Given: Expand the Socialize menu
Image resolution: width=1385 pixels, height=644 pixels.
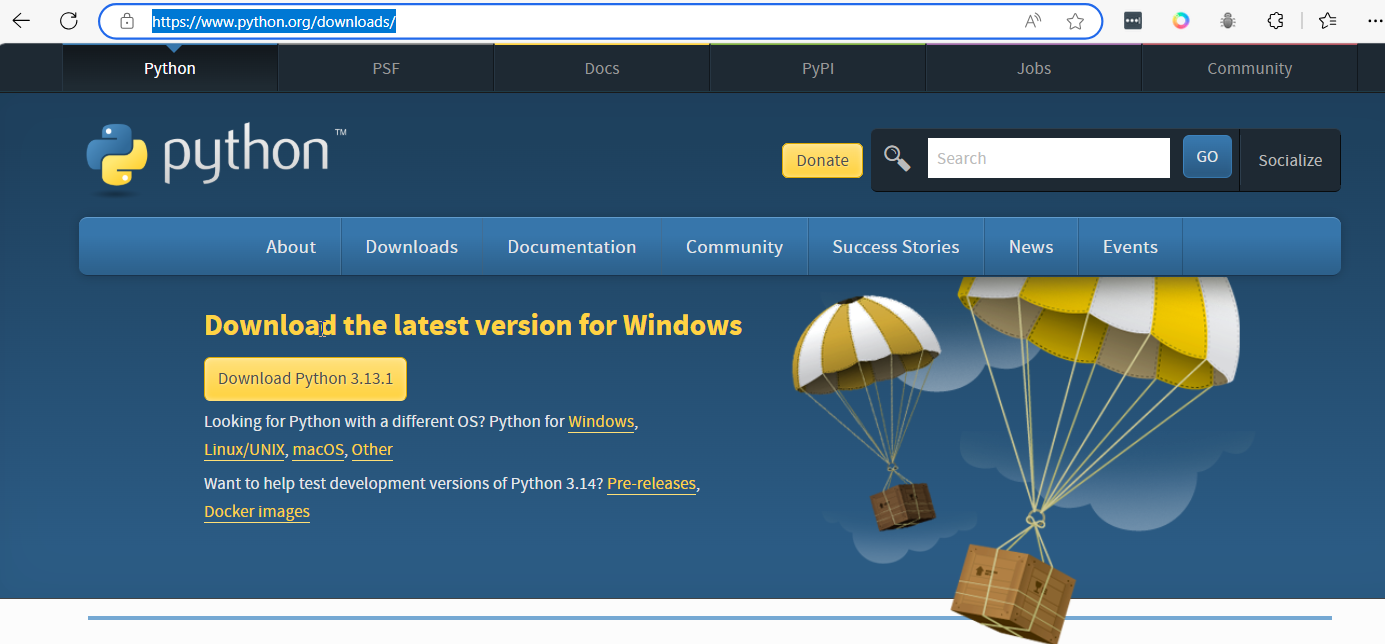Looking at the screenshot, I should point(1290,160).
